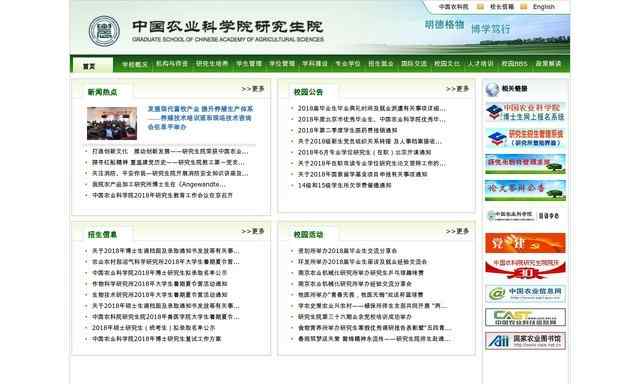
Task: Select the 校园公告 section tab
Action: coord(308,92)
